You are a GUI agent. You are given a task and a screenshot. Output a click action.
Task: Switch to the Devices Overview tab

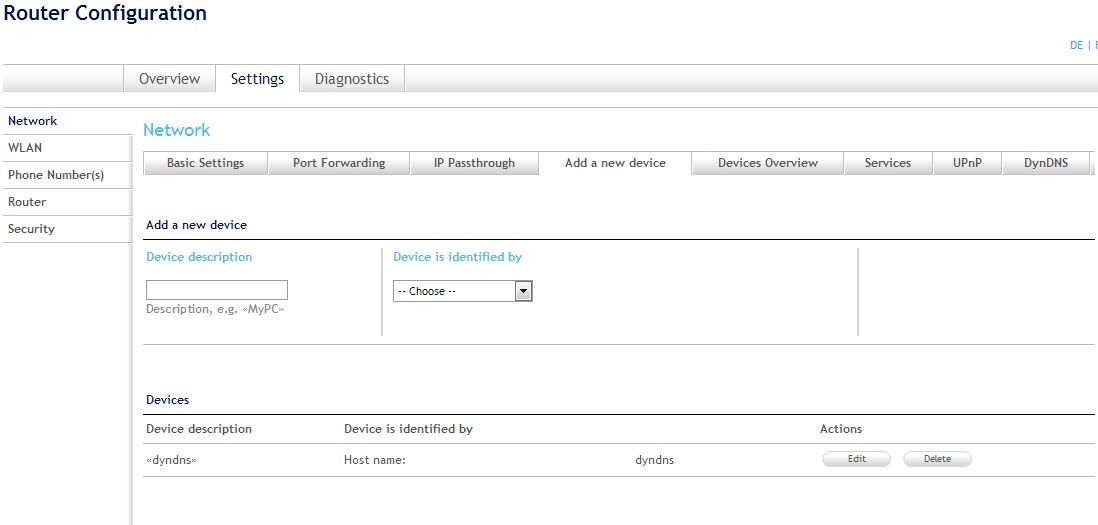(x=767, y=163)
